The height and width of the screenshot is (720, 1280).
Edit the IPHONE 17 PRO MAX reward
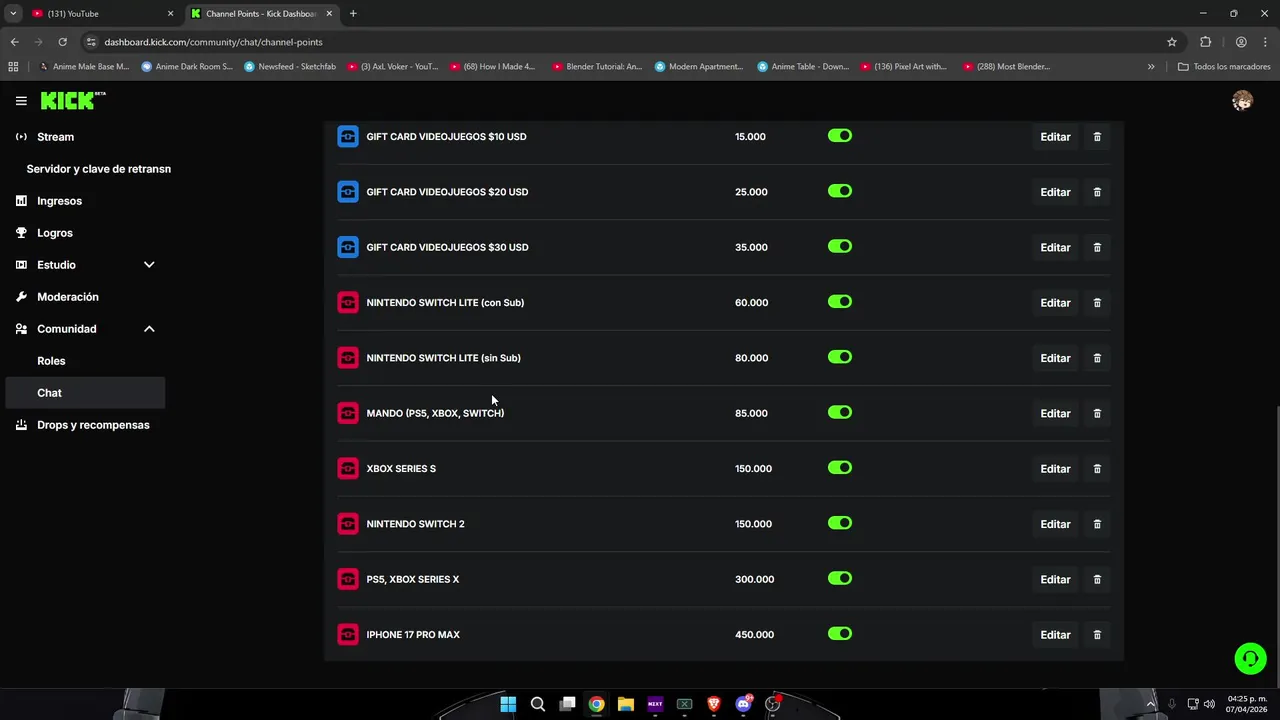pos(1055,635)
